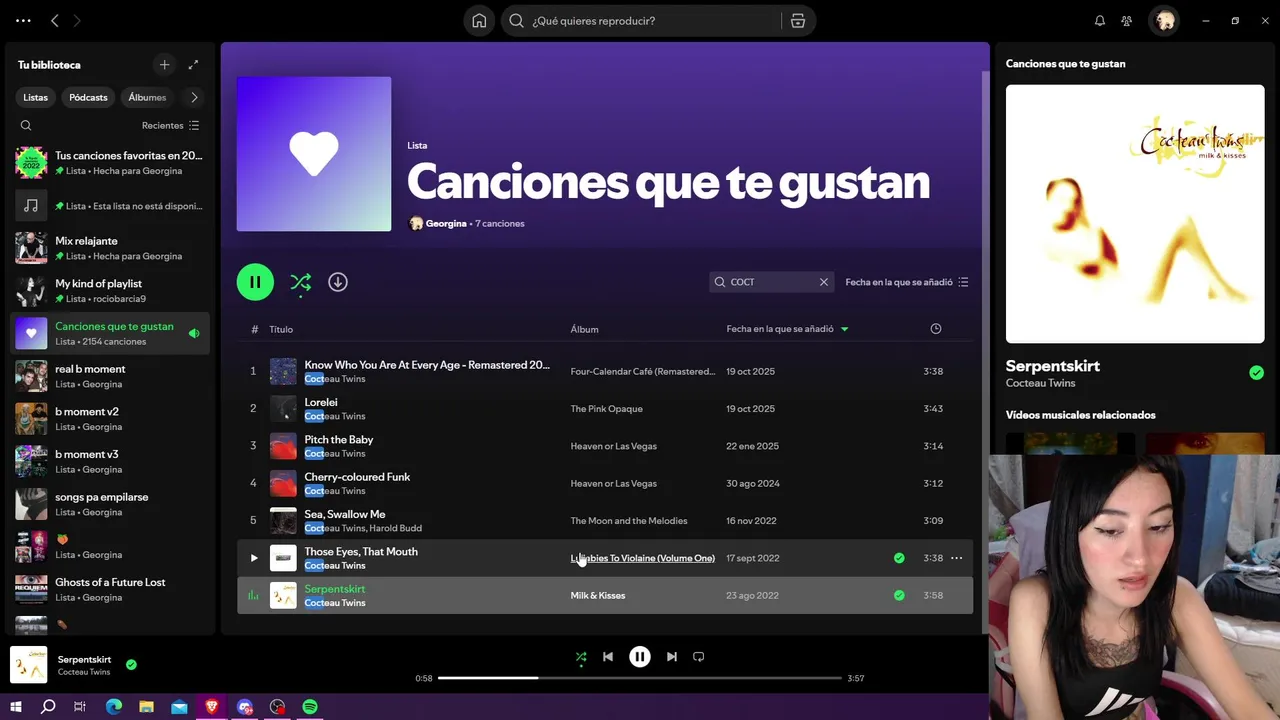
Task: Seek on the playback progress bar
Action: 640,678
